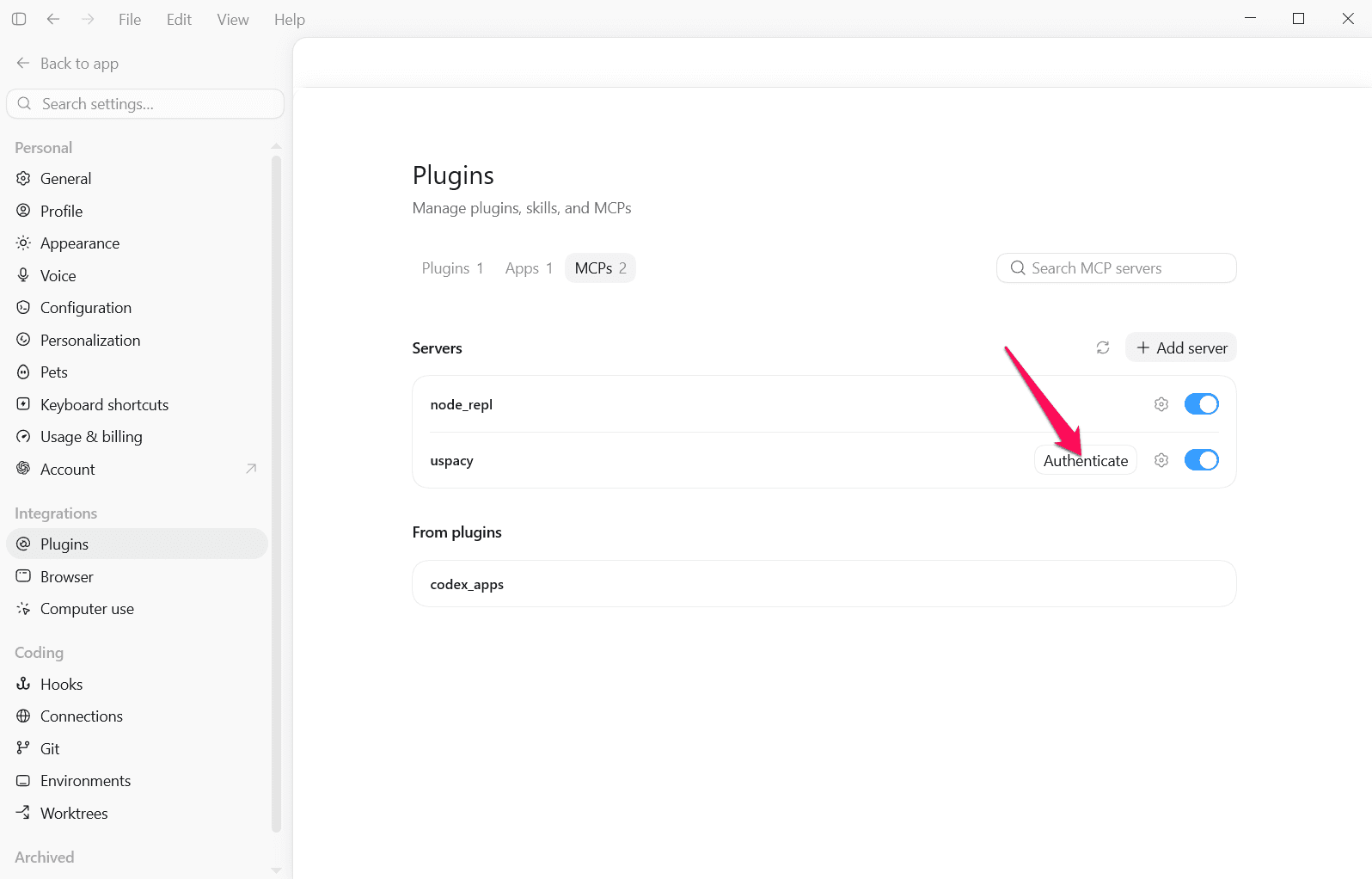Open the Edit menu
This screenshot has height=879, width=1372.
[179, 19]
